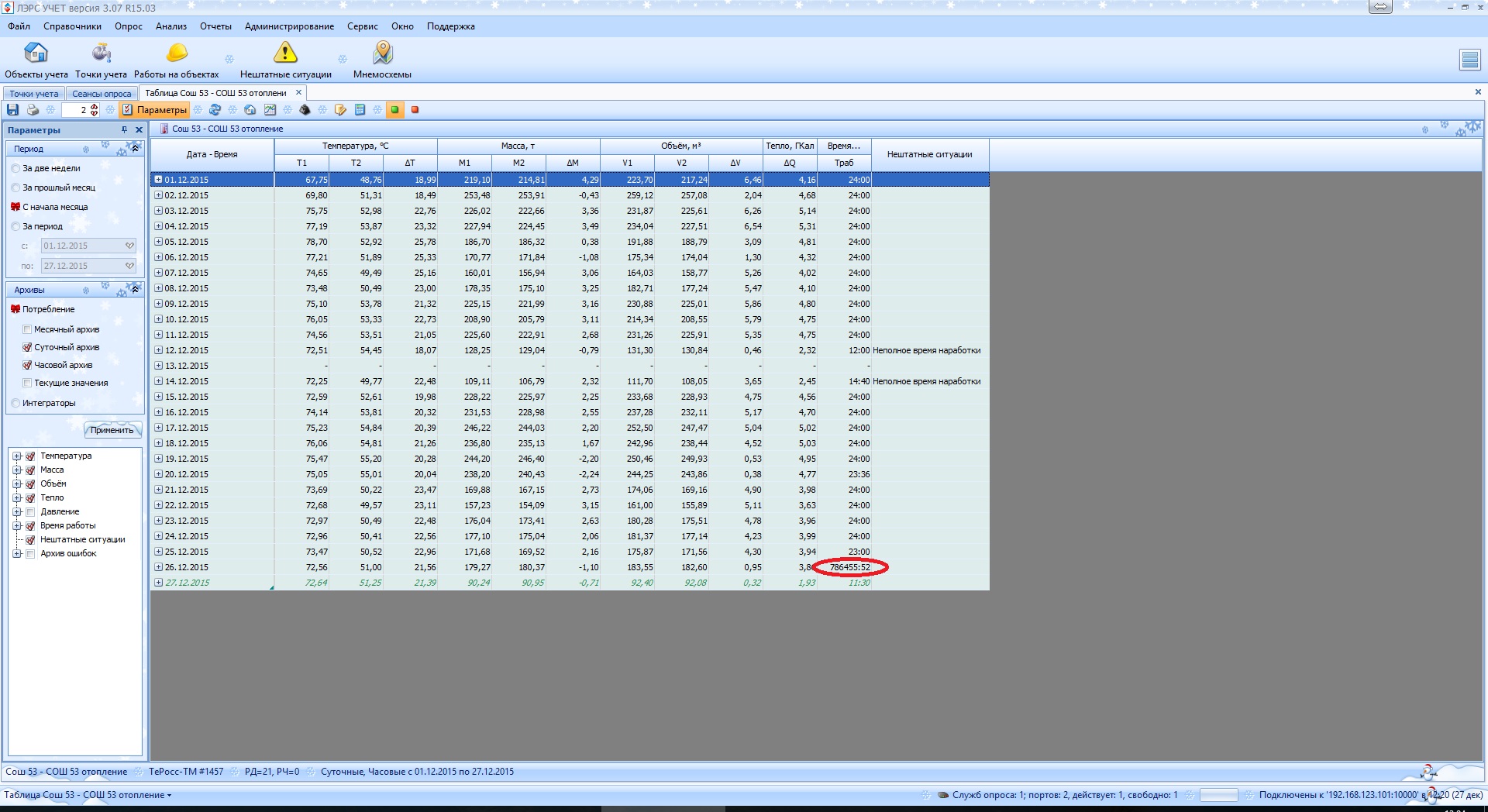Open the end date 27.12.2015 dropdown

coord(129,266)
